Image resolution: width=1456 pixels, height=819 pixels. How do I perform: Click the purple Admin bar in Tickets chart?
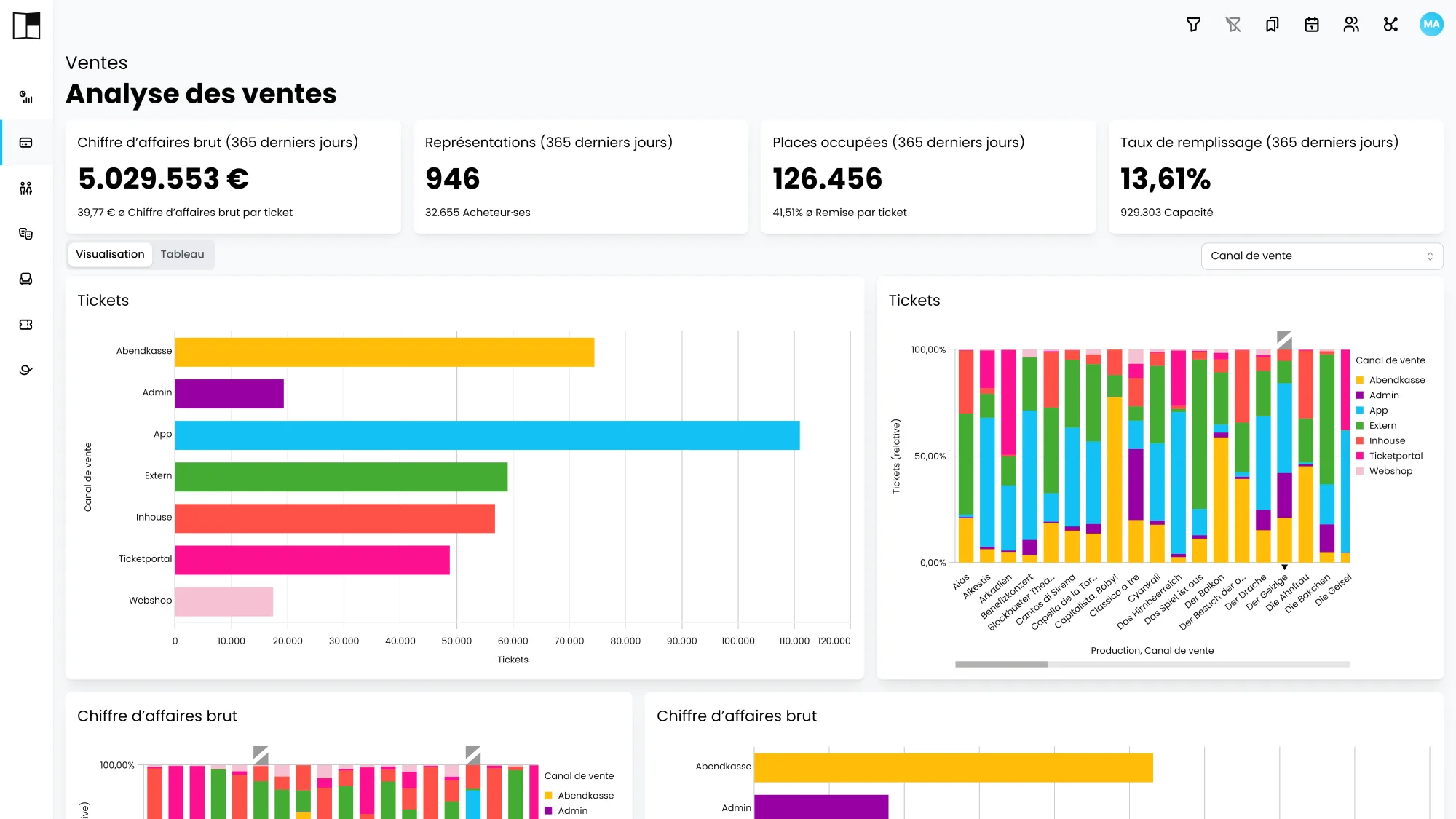coord(229,393)
